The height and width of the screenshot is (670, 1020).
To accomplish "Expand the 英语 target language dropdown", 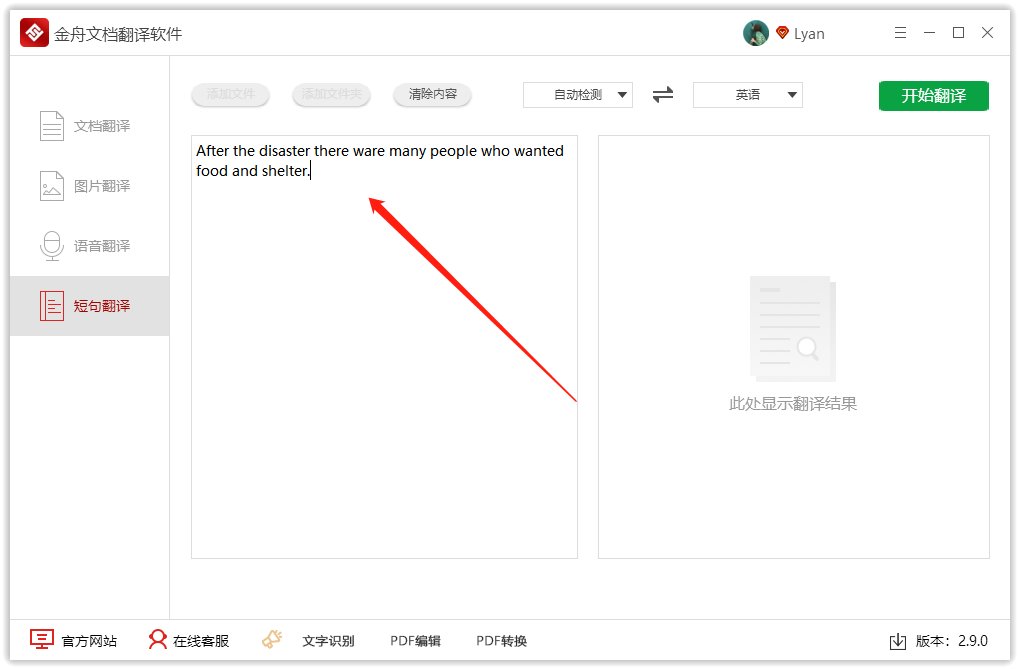I will (747, 94).
